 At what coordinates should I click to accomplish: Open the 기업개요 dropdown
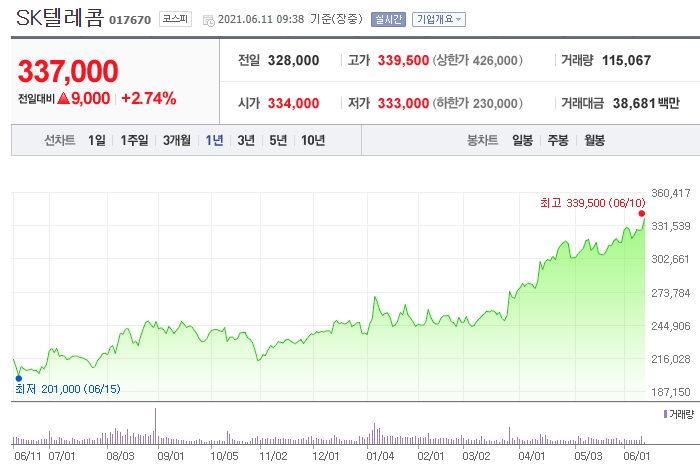click(438, 19)
